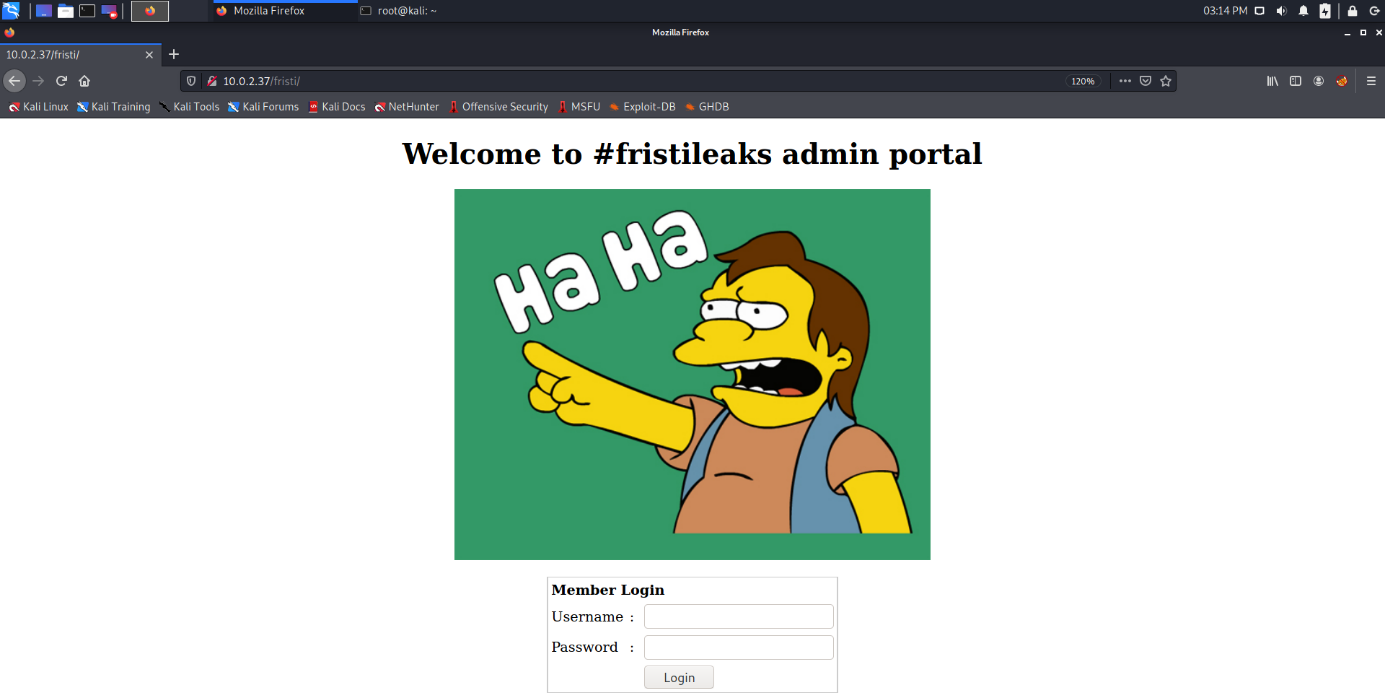The image size is (1385, 698).
Task: Bookmark this page with the star icon
Action: pos(1165,81)
